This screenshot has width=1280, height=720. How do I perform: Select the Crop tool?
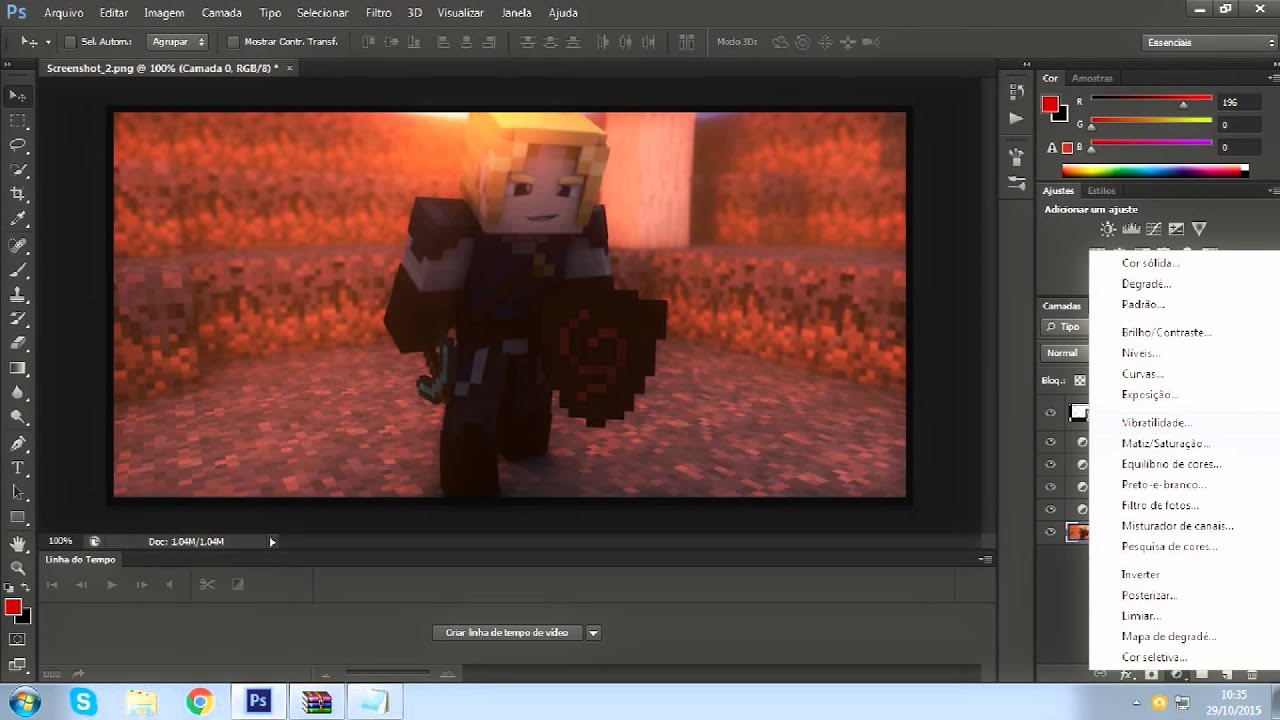point(18,194)
